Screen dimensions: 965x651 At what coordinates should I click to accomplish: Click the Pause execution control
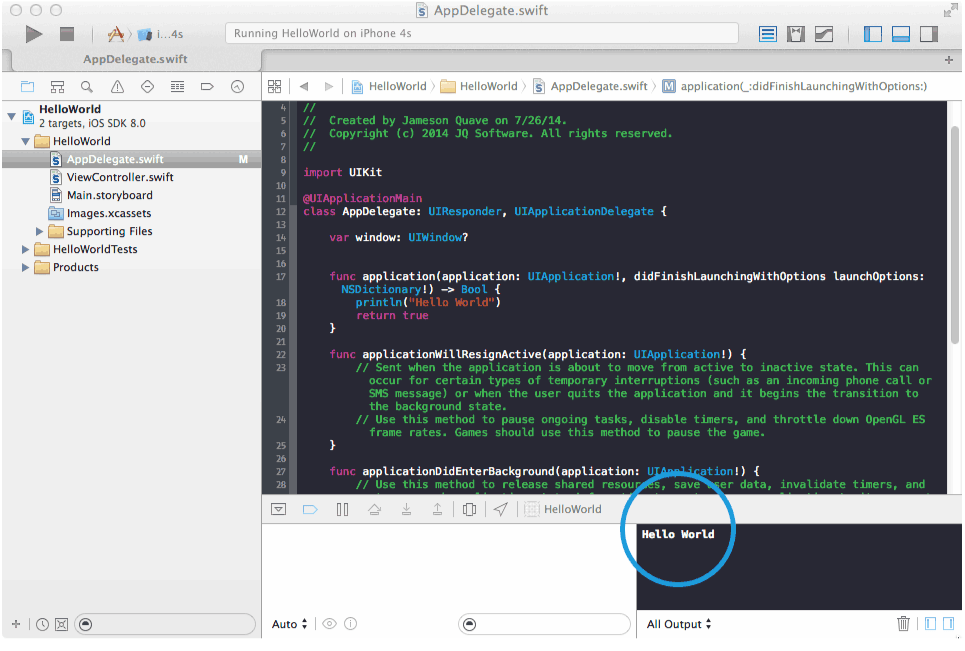(342, 509)
